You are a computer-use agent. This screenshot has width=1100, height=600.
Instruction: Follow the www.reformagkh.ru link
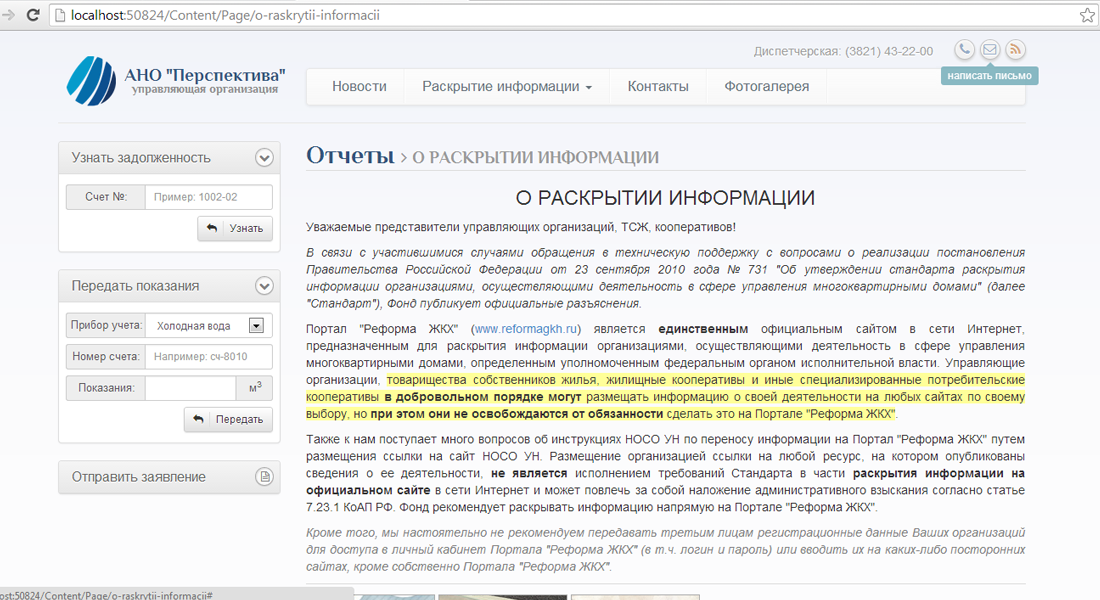click(526, 328)
